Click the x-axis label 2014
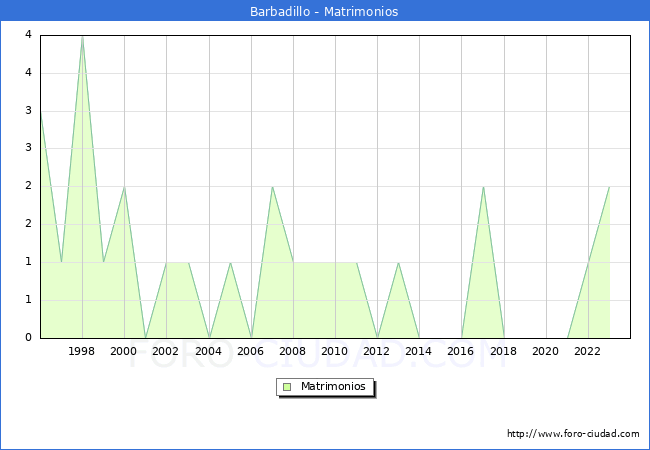 click(418, 351)
